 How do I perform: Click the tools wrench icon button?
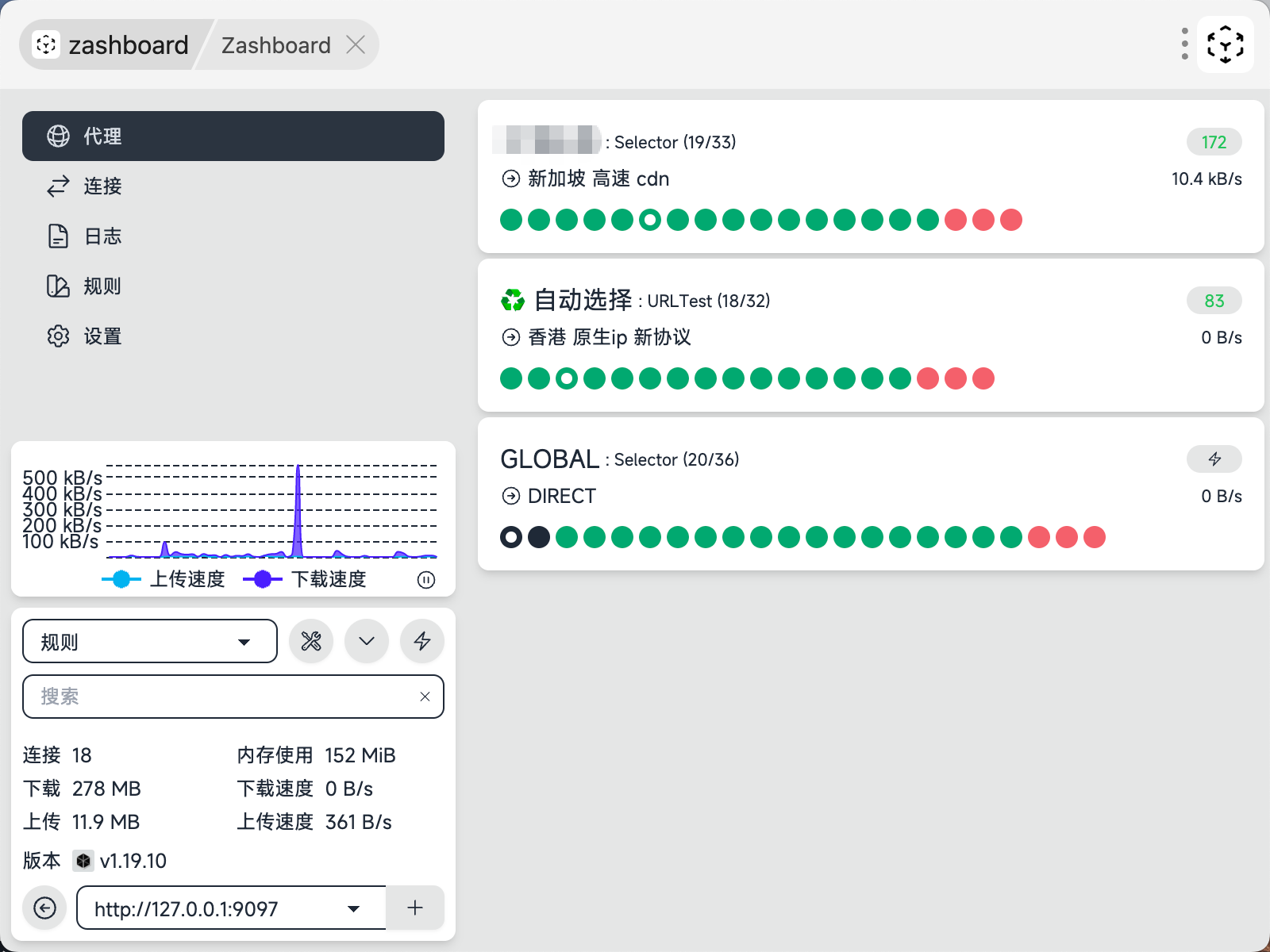point(311,641)
